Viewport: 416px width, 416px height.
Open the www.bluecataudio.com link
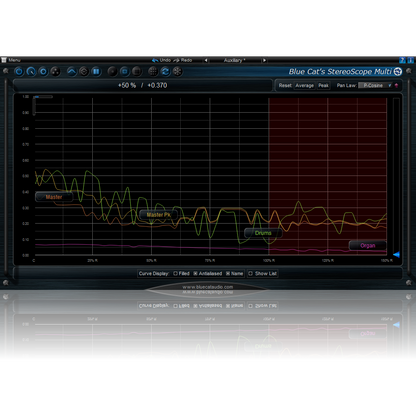(x=207, y=287)
